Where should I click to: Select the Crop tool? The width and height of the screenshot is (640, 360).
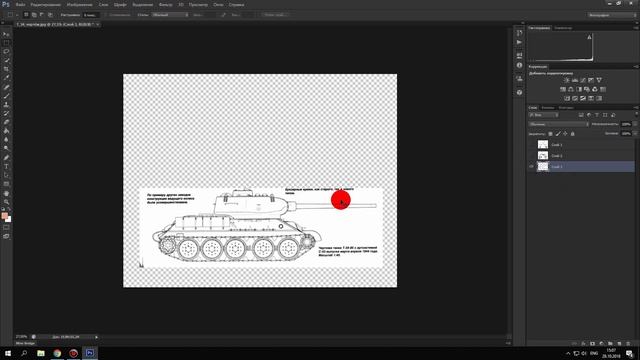click(6, 69)
